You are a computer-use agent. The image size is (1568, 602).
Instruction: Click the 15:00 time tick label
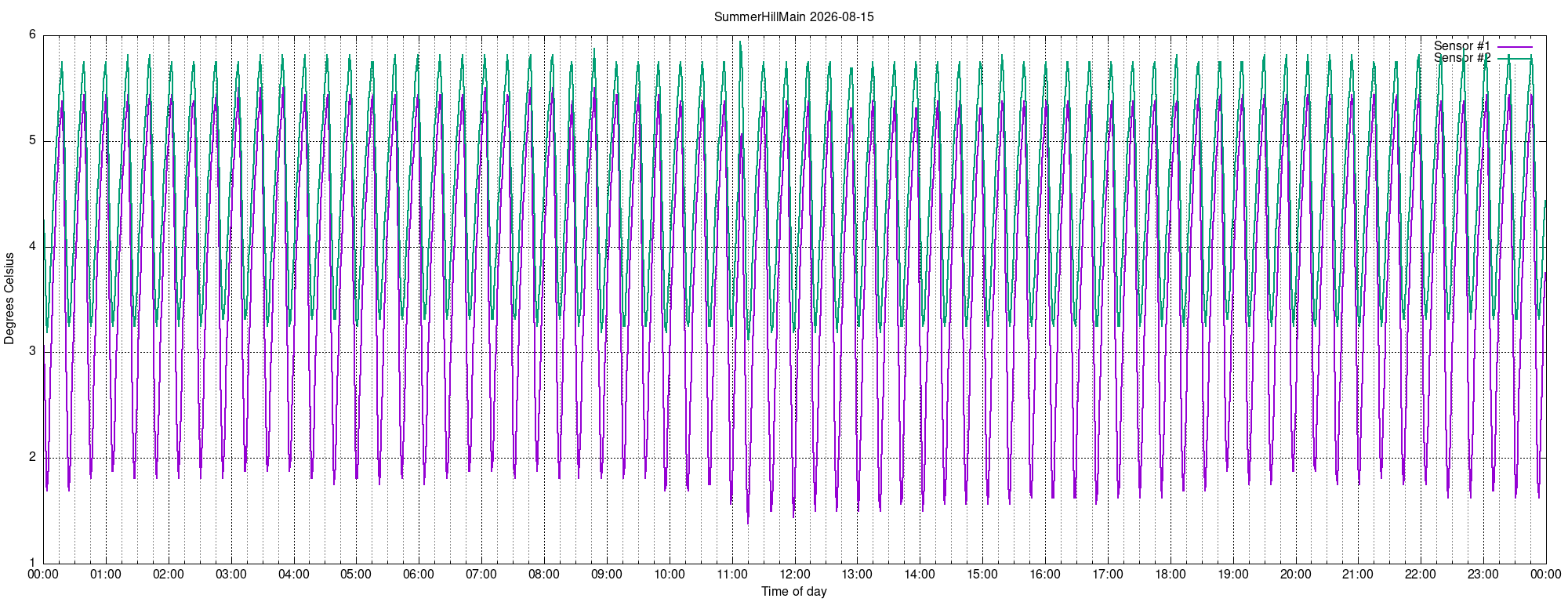[982, 574]
